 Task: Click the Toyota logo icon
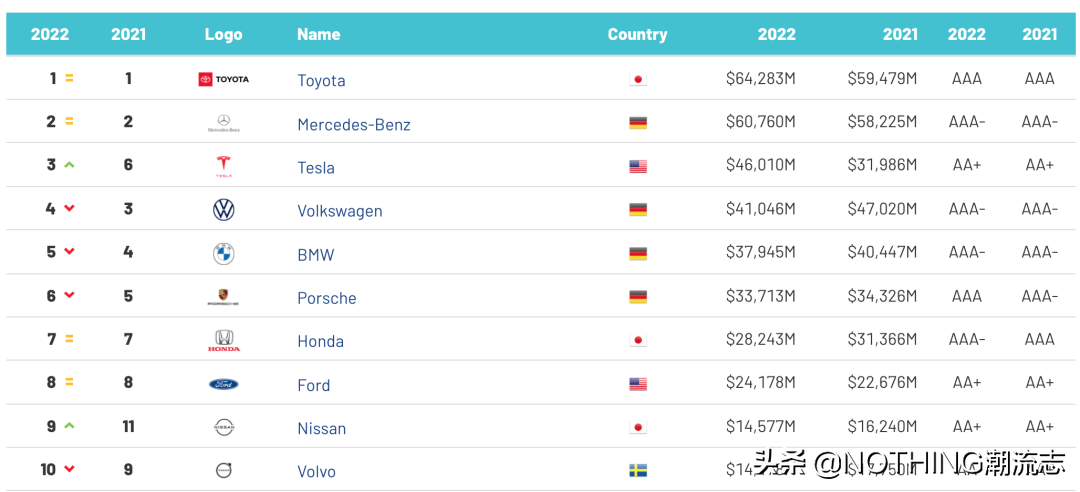point(224,79)
